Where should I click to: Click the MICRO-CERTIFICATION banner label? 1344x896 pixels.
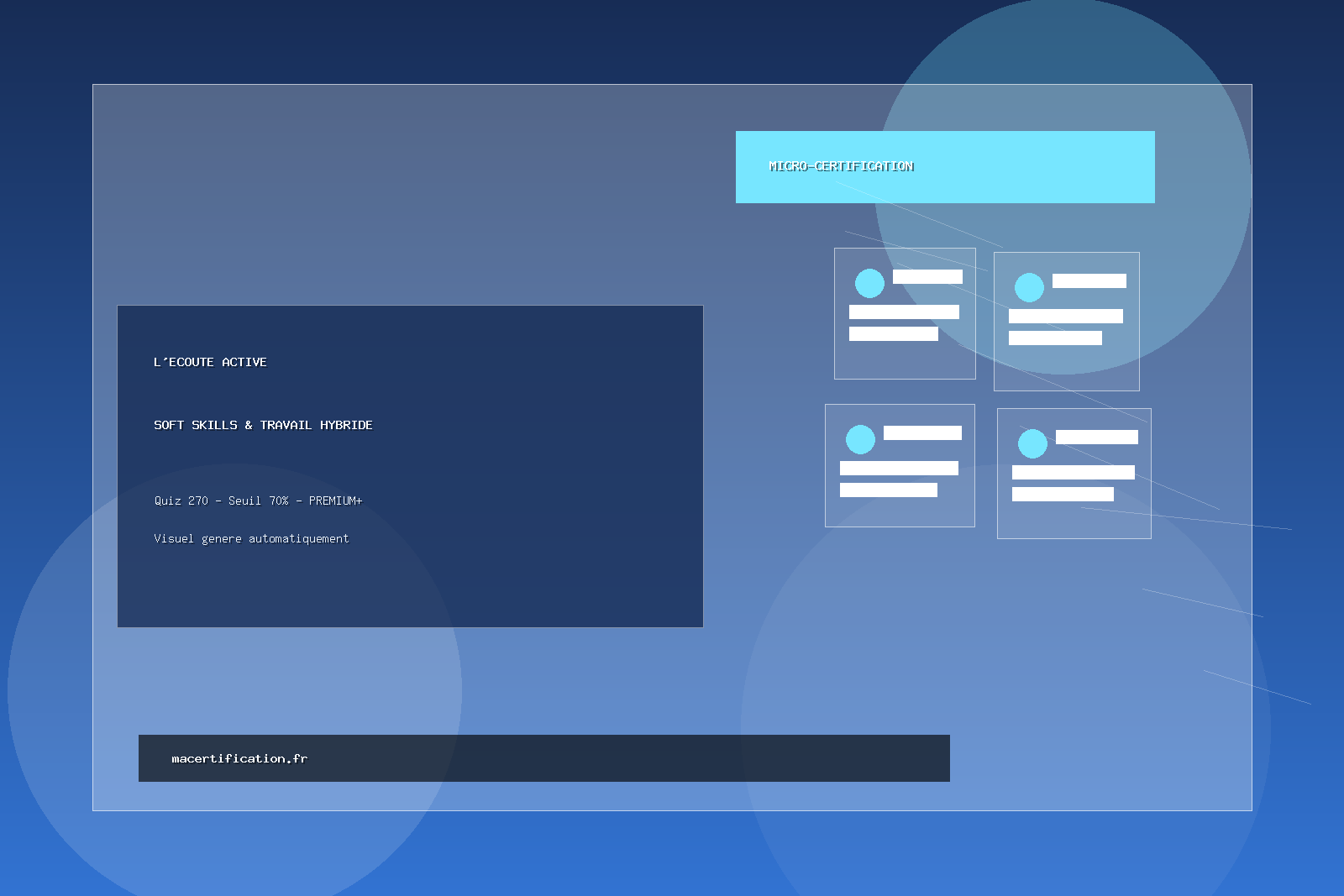point(841,166)
